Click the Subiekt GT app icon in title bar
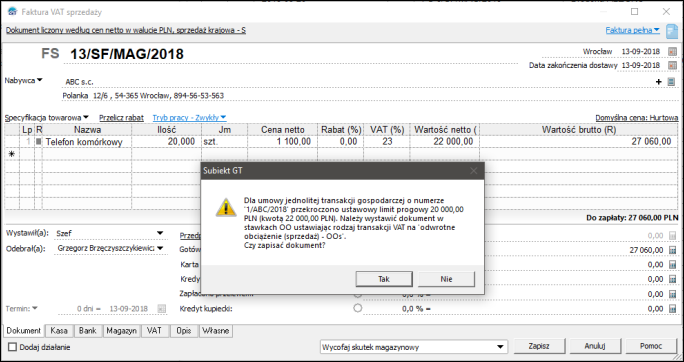Screen dimensions: 684x362 [13, 12]
